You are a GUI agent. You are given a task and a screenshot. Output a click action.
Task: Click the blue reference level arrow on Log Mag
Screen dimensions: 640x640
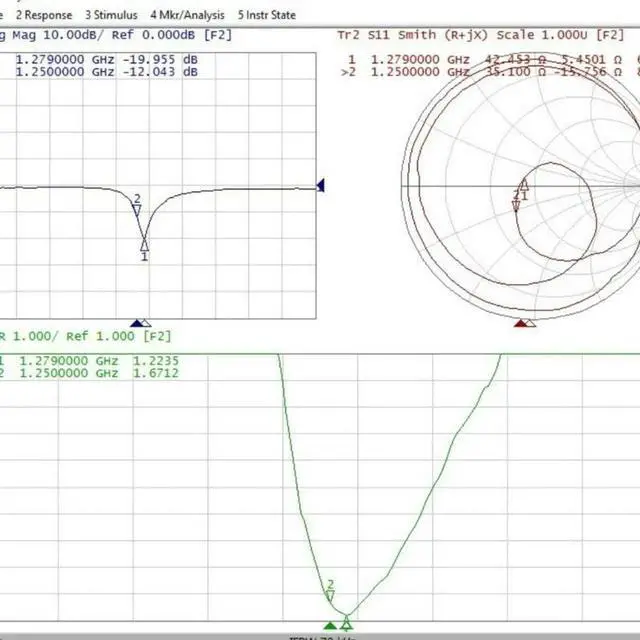pyautogui.click(x=321, y=185)
